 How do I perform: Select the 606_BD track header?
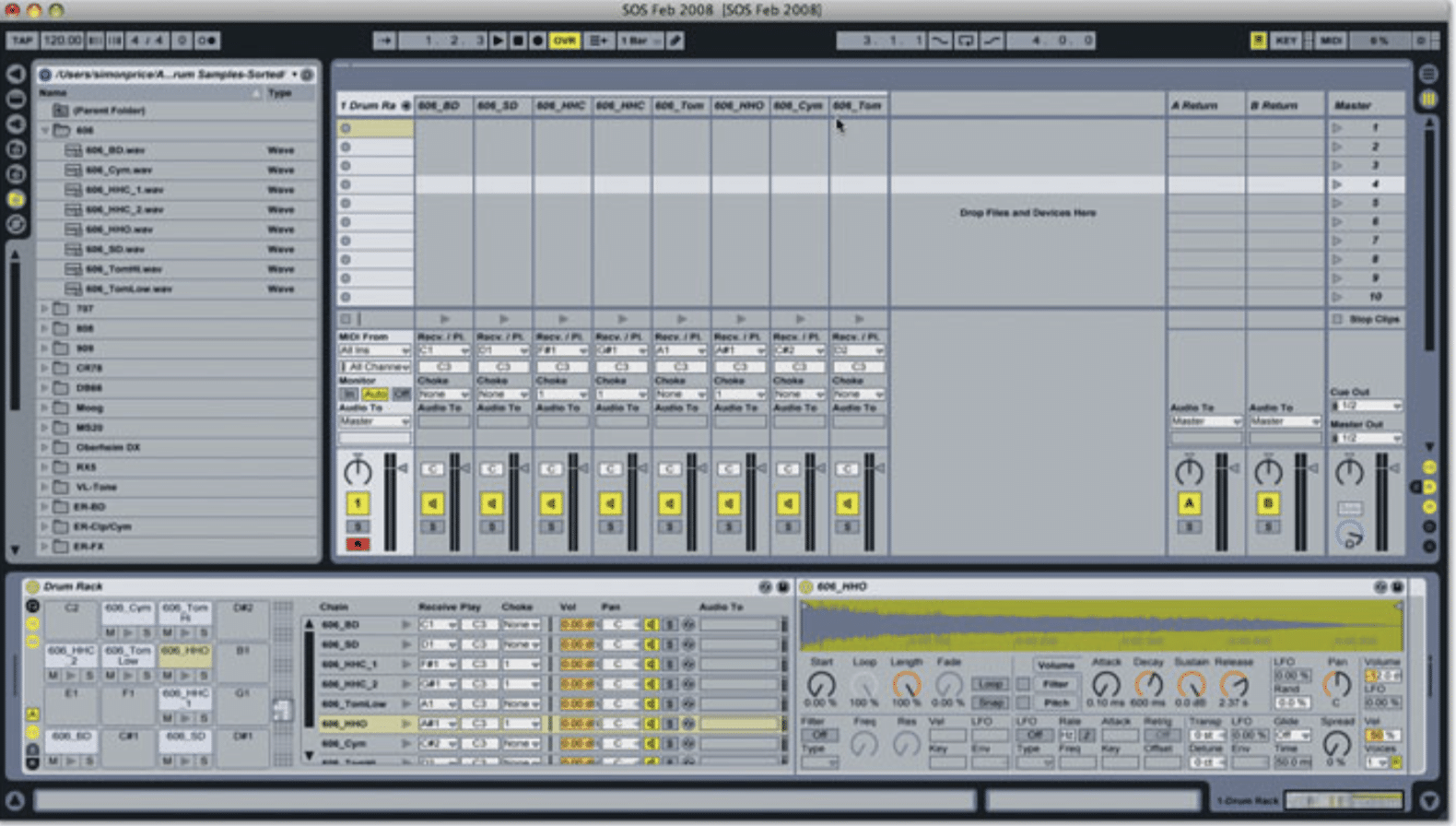point(443,105)
